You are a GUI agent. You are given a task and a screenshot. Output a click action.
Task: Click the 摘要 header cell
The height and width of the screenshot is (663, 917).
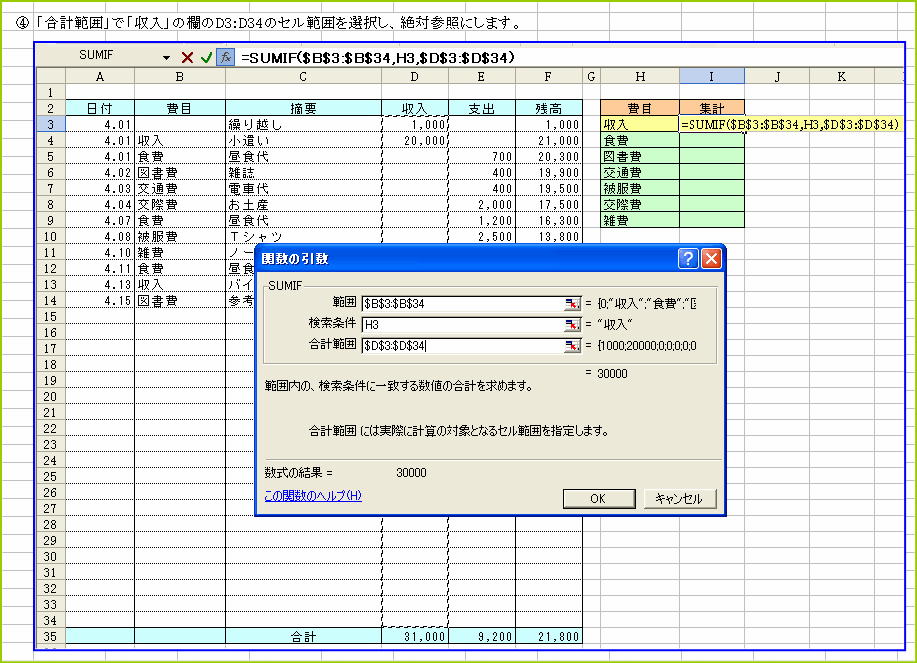(x=303, y=108)
